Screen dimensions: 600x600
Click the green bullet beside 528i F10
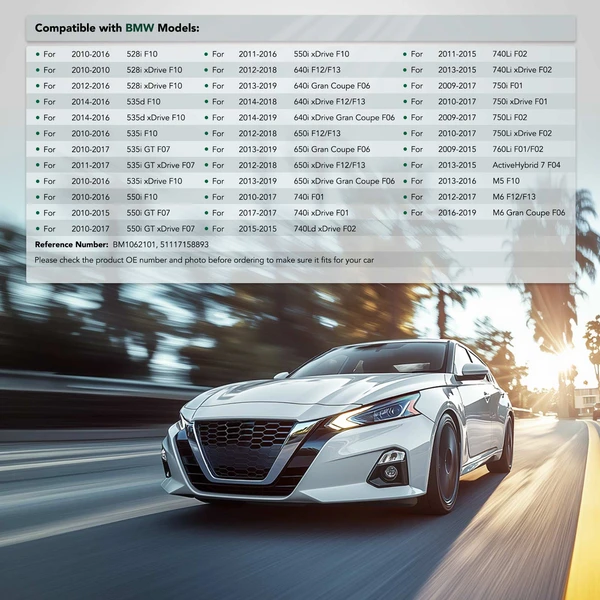pos(37,53)
